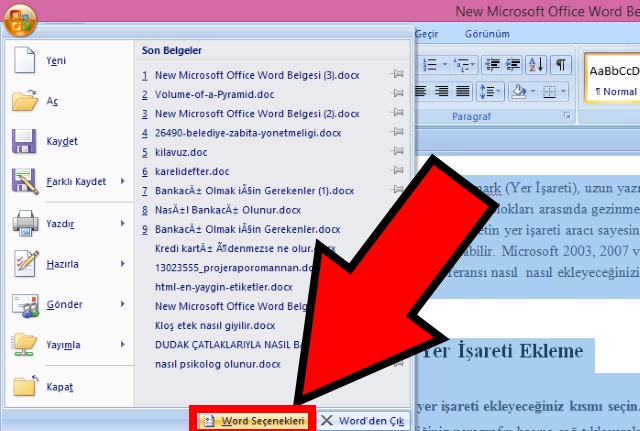This screenshot has width=640, height=431.
Task: Click the round Office button
Action: tap(20, 20)
